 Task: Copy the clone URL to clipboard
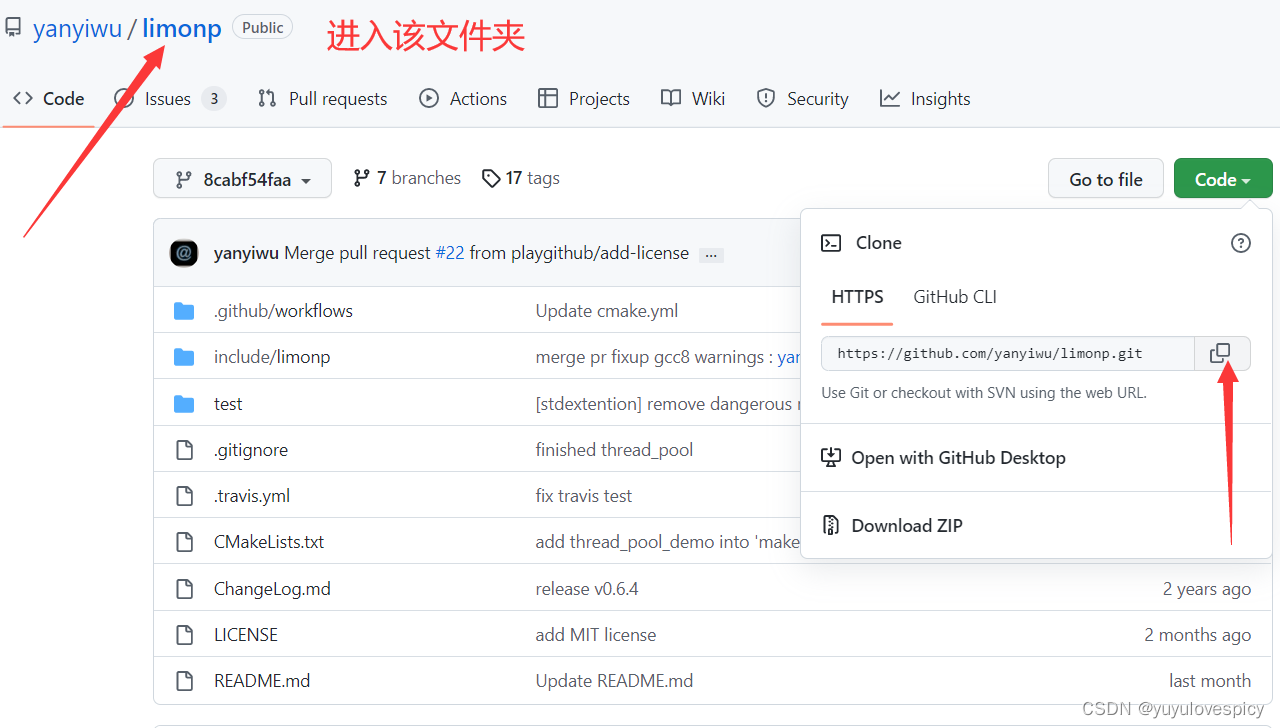1221,353
